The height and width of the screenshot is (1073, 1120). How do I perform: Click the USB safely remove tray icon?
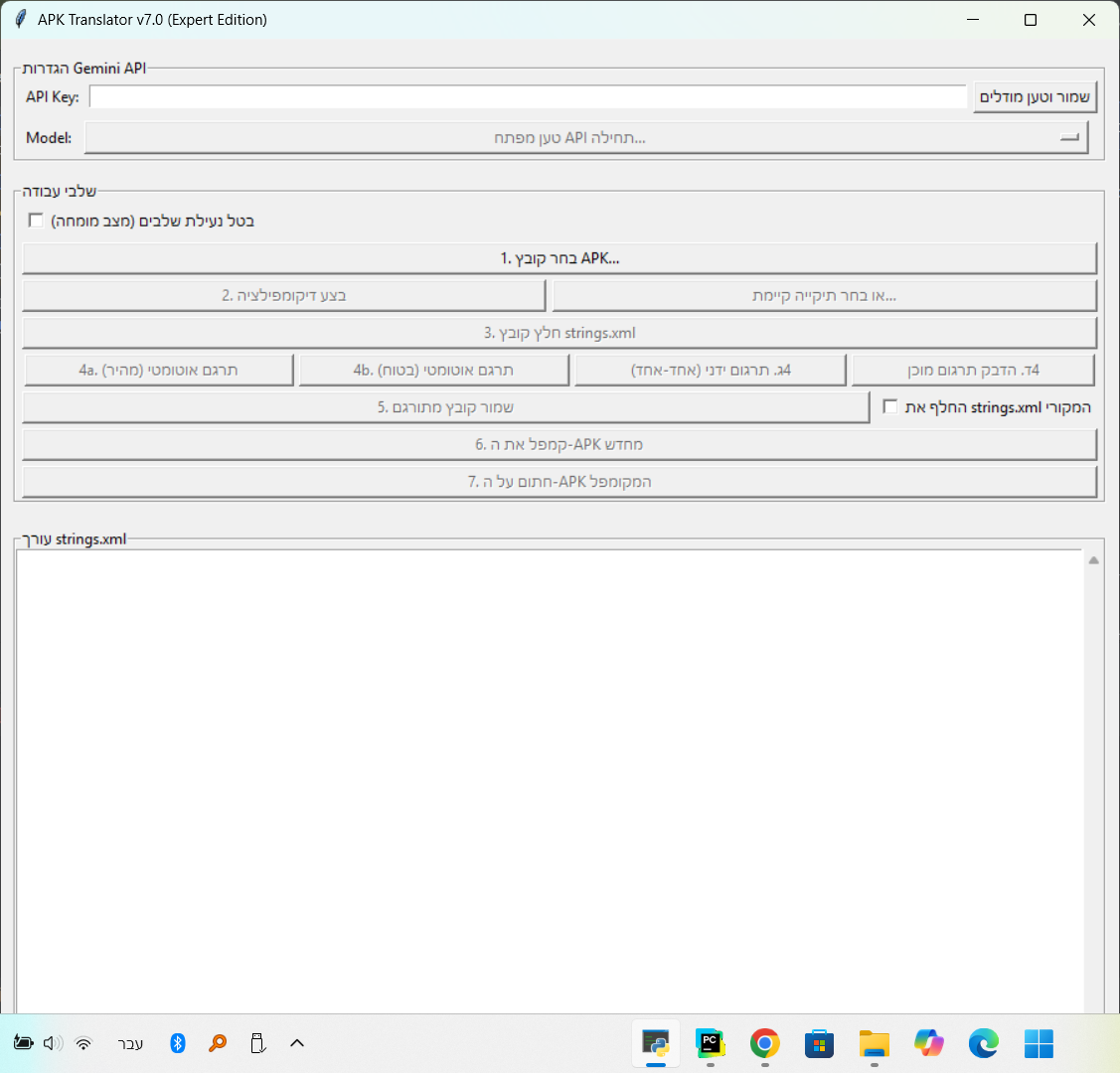pyautogui.click(x=257, y=1044)
